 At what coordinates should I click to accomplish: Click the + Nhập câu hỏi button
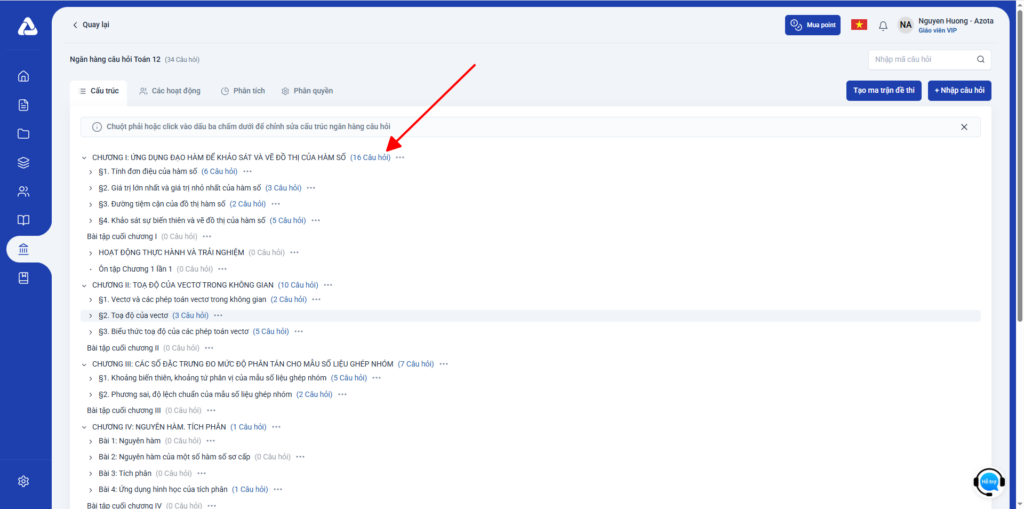(x=959, y=91)
